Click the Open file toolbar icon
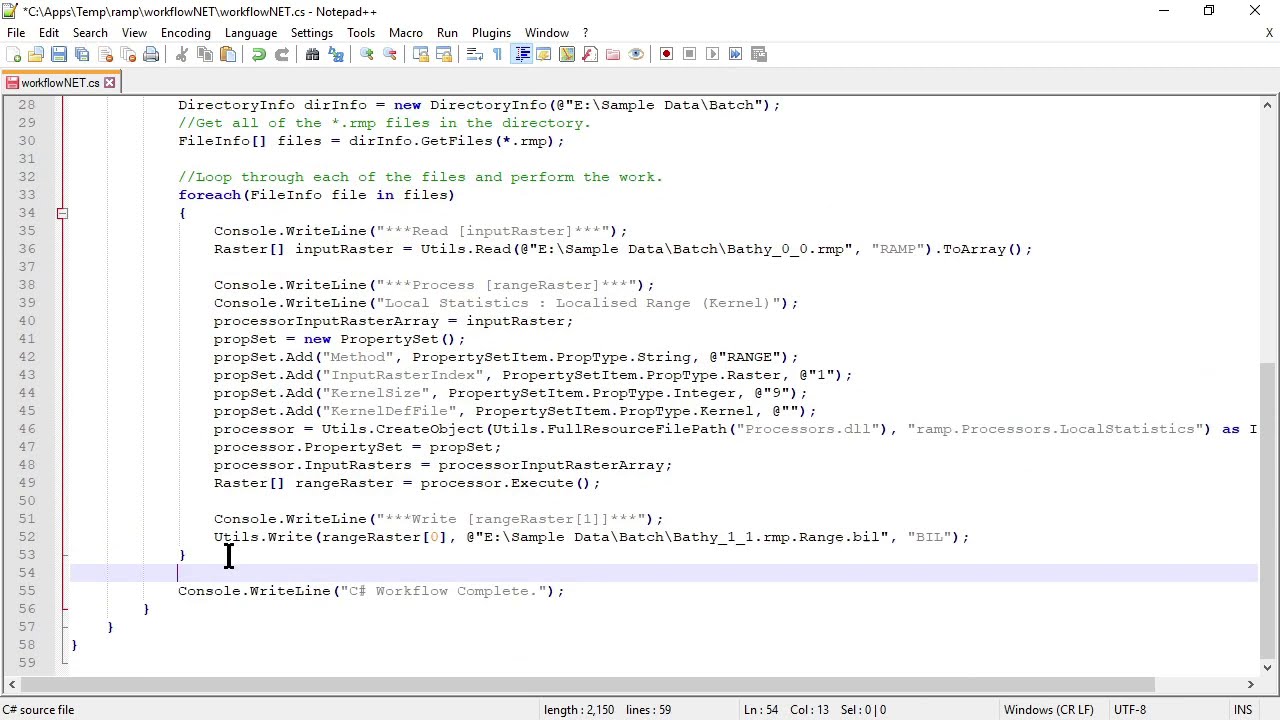1280x720 pixels. [36, 54]
